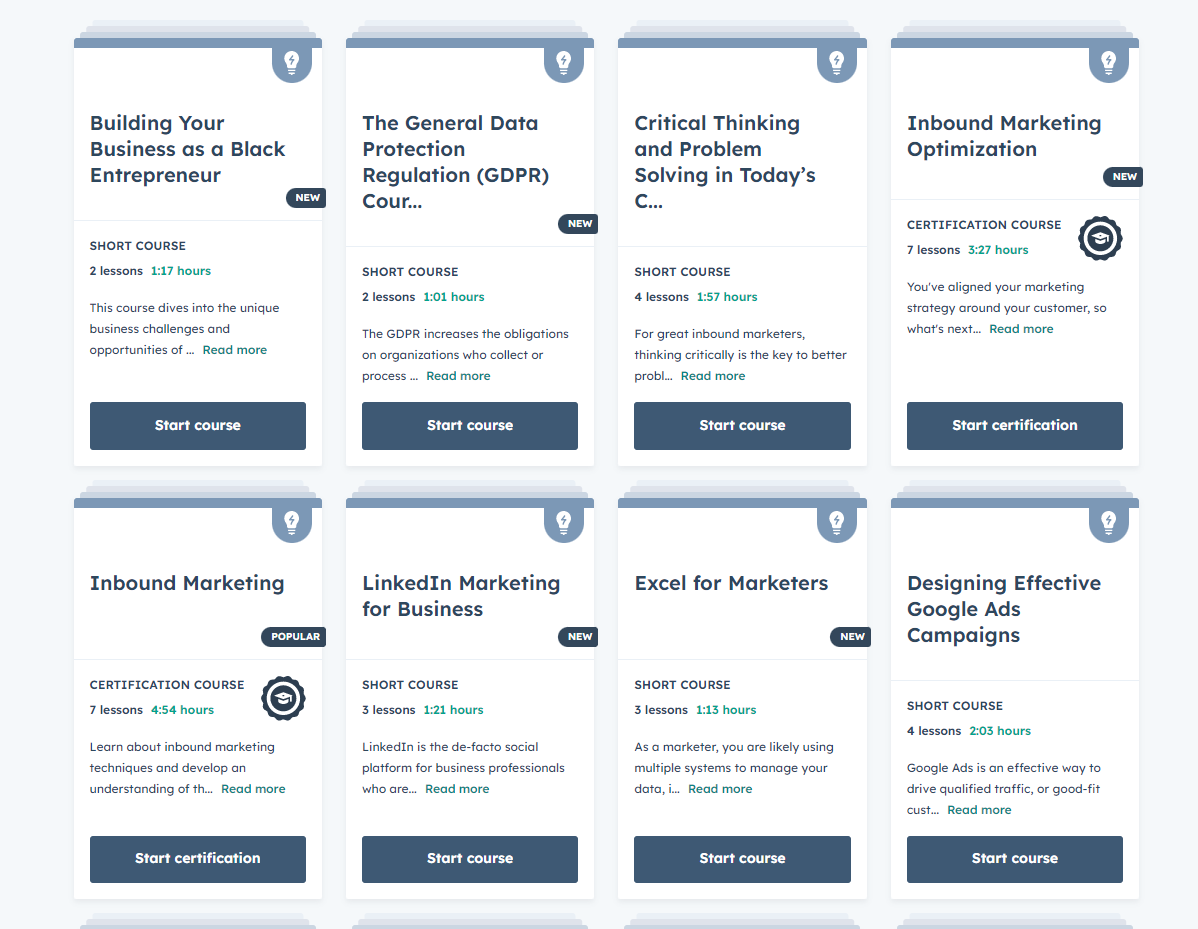The image size is (1198, 929).
Task: Click the POPULAR badge on Inbound Marketing
Action: (x=295, y=637)
